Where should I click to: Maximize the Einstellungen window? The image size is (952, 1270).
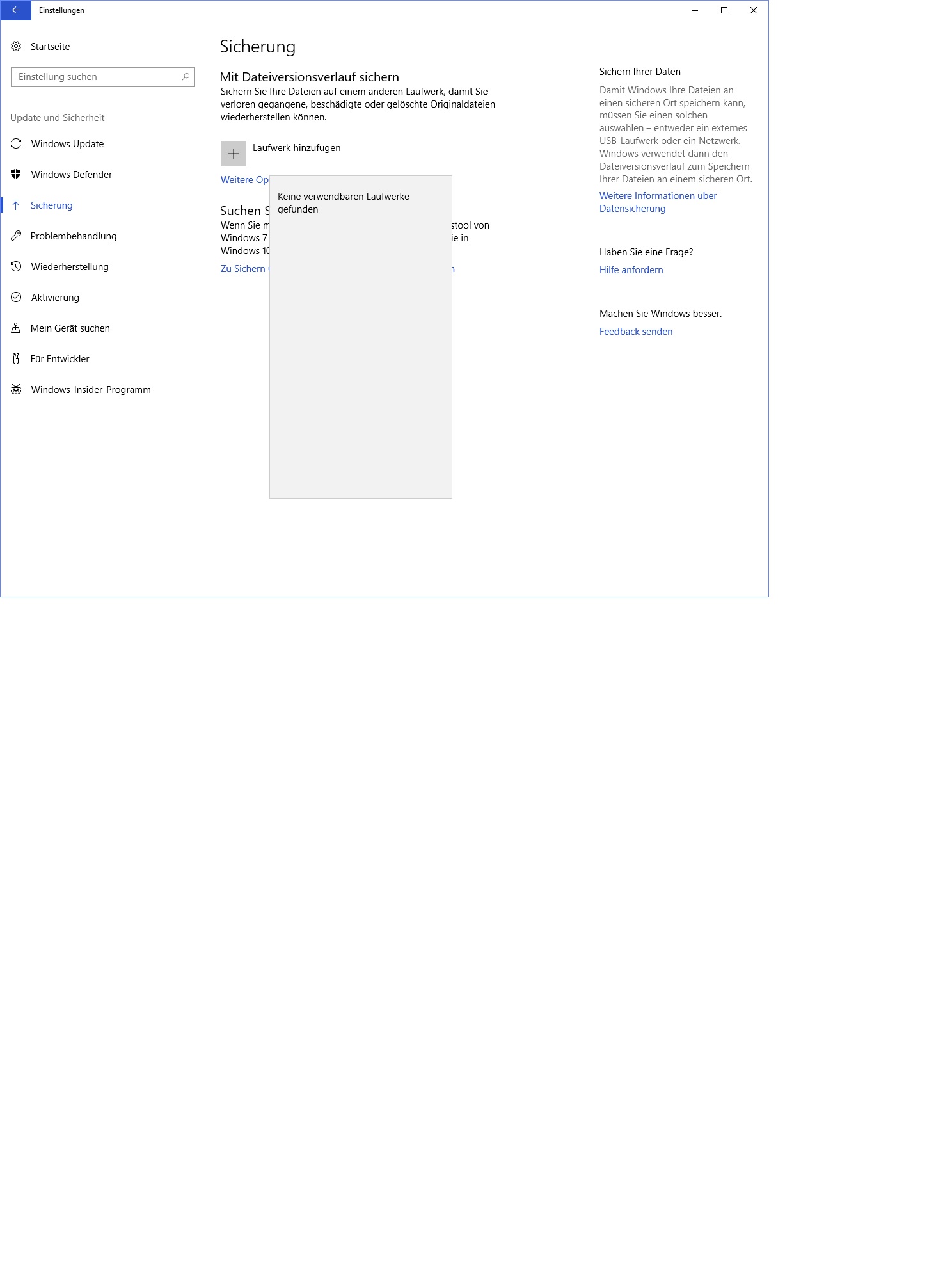click(724, 10)
